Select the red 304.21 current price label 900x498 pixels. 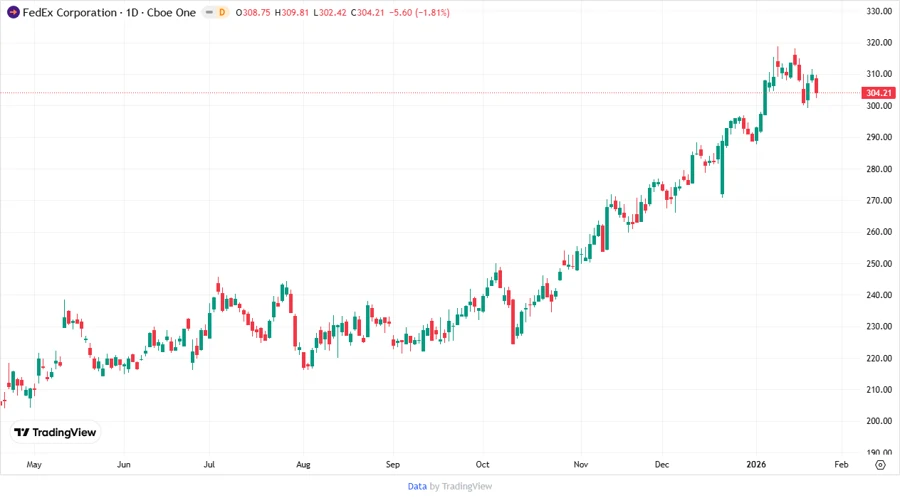(x=879, y=92)
